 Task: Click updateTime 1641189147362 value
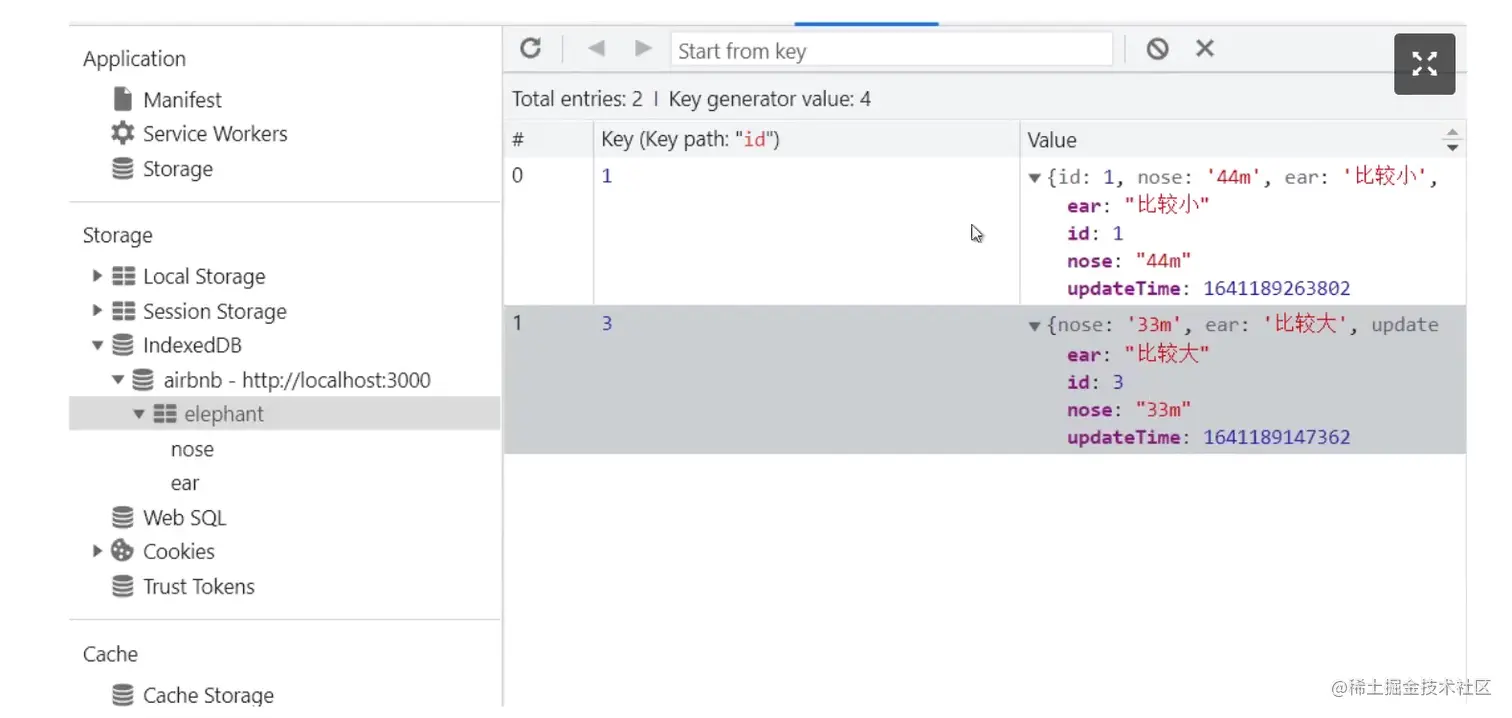click(1277, 437)
